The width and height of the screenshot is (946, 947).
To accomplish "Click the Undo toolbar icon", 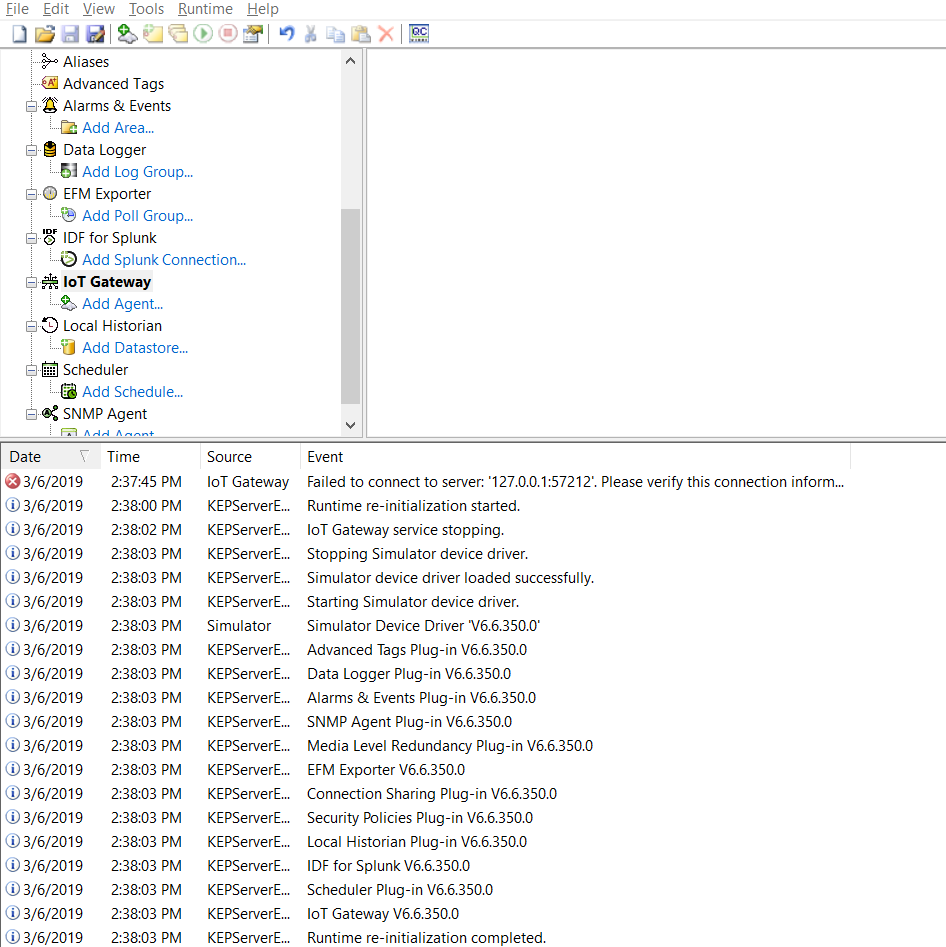I will 287,33.
